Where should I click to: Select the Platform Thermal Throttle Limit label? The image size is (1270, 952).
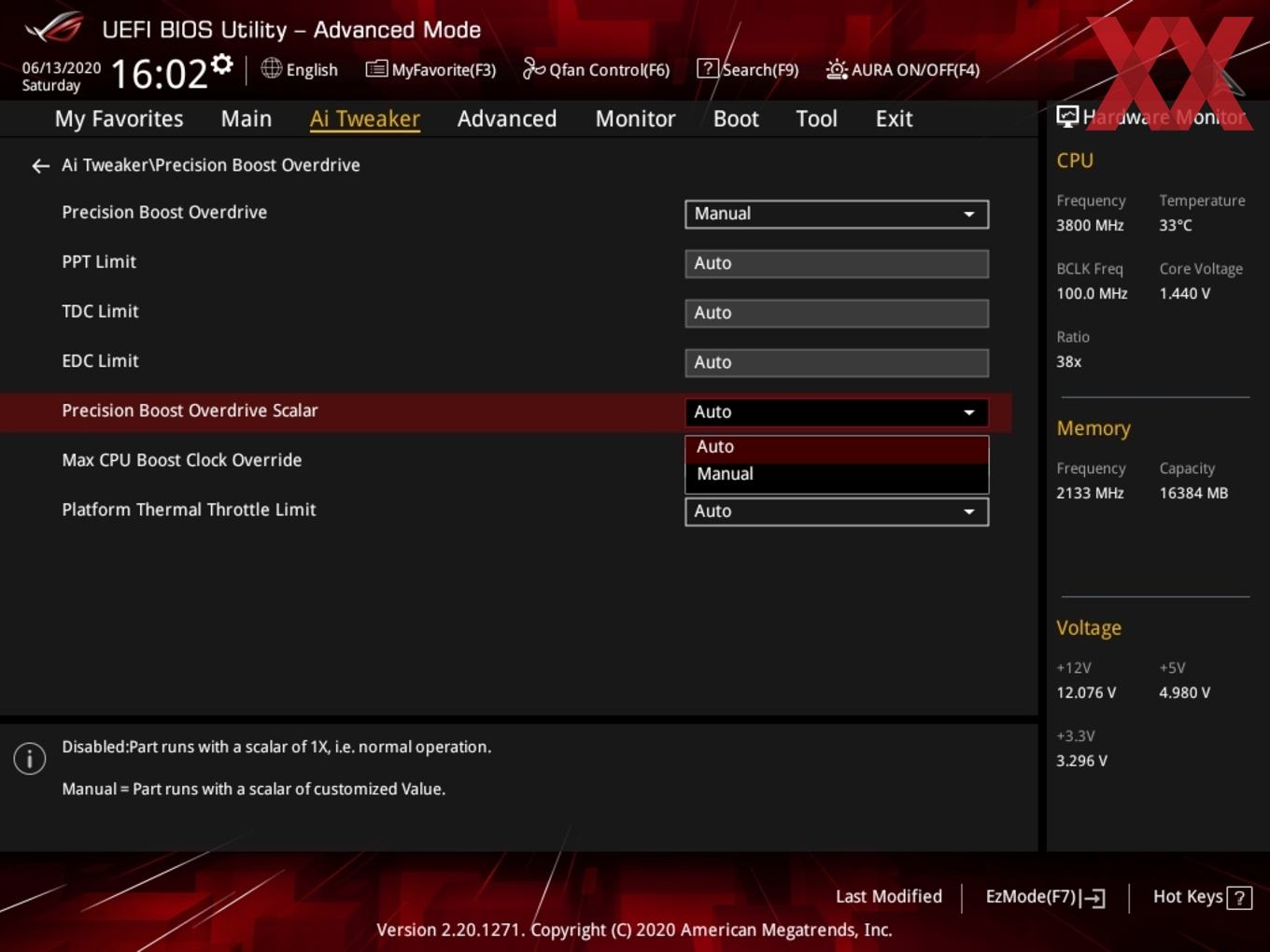(189, 510)
